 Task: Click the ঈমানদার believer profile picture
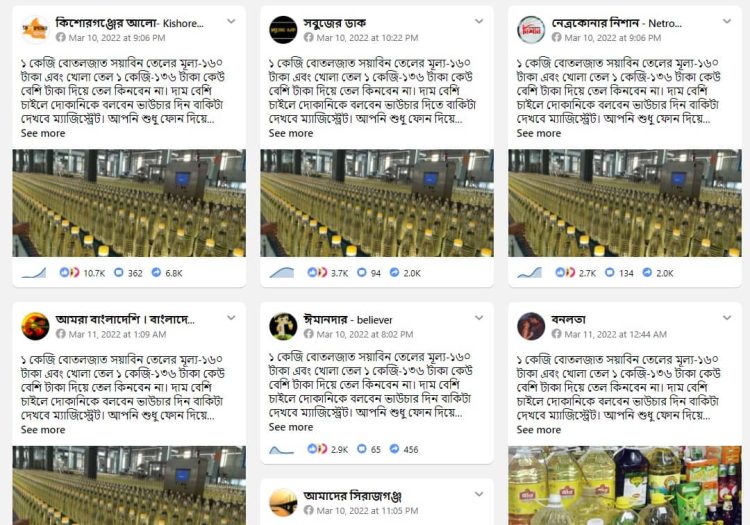(283, 326)
